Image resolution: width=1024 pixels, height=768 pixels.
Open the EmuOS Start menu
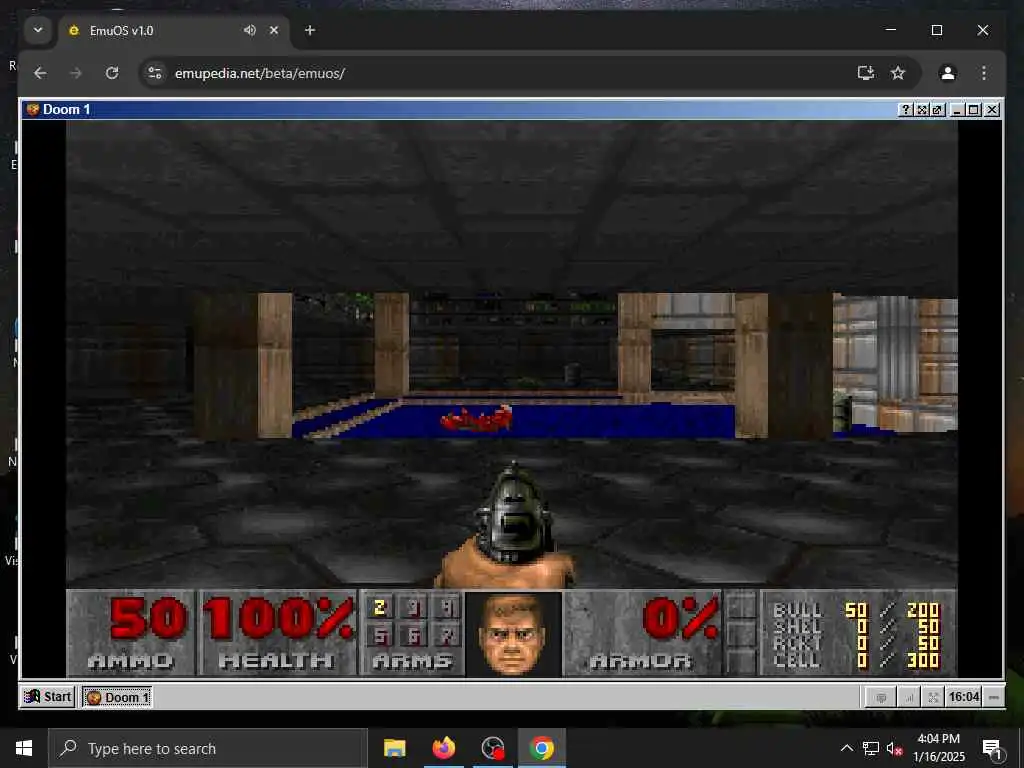[x=48, y=697]
